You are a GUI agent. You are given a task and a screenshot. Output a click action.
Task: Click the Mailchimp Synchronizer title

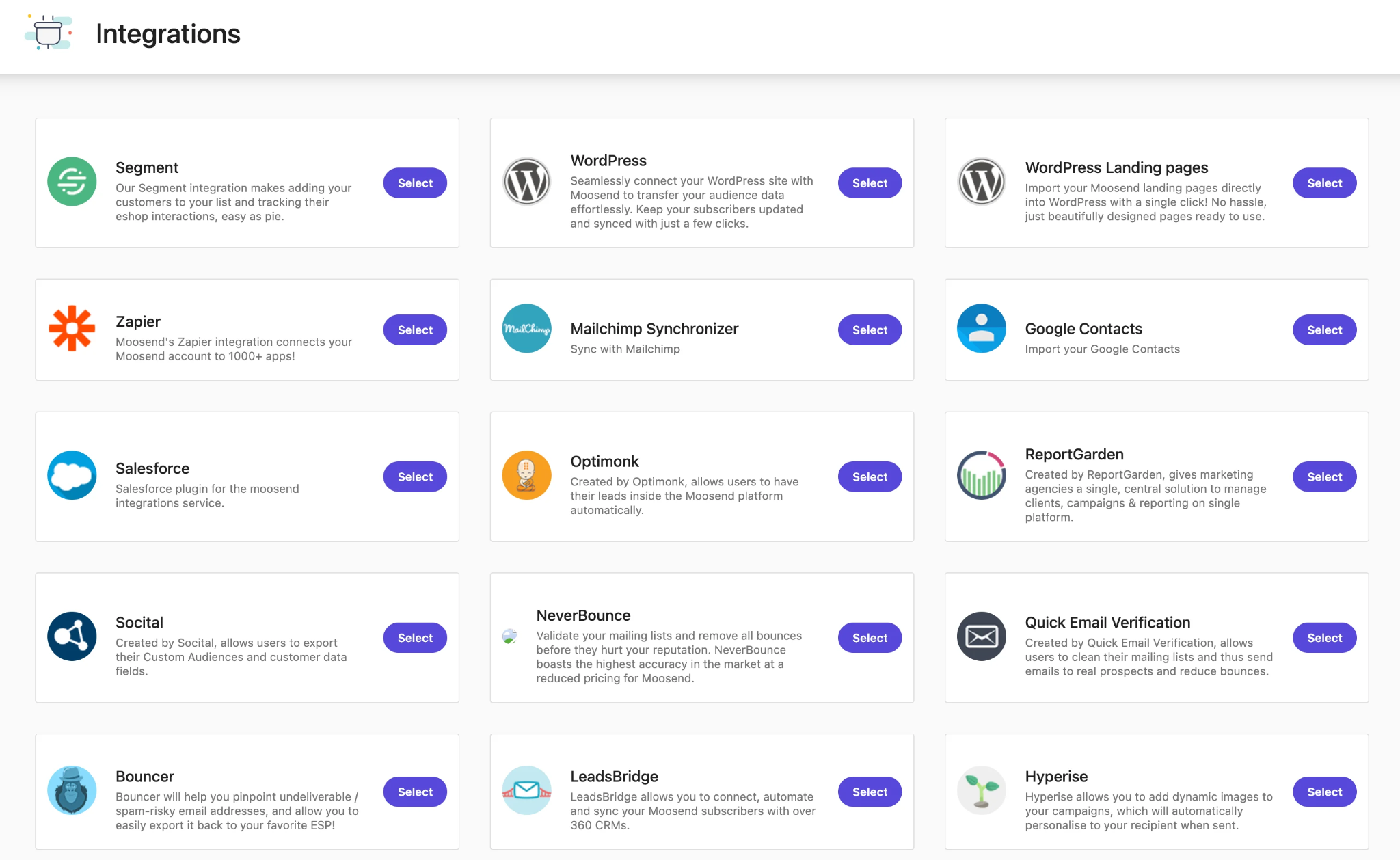click(x=654, y=329)
